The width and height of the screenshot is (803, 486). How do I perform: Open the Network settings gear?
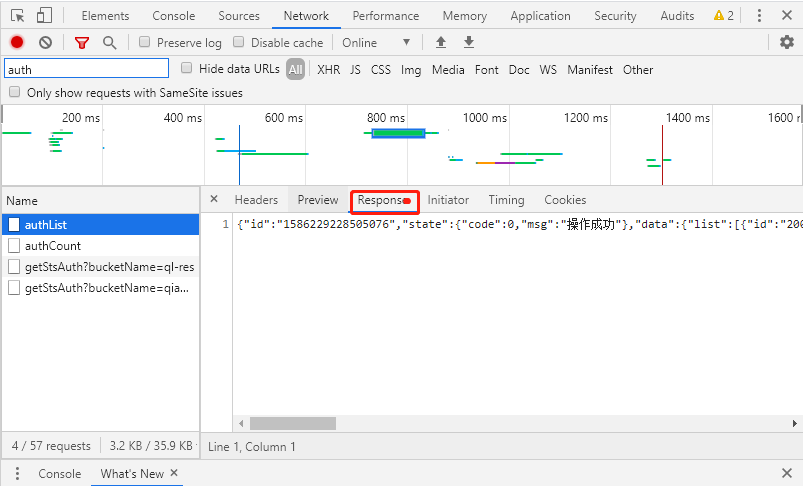point(787,42)
